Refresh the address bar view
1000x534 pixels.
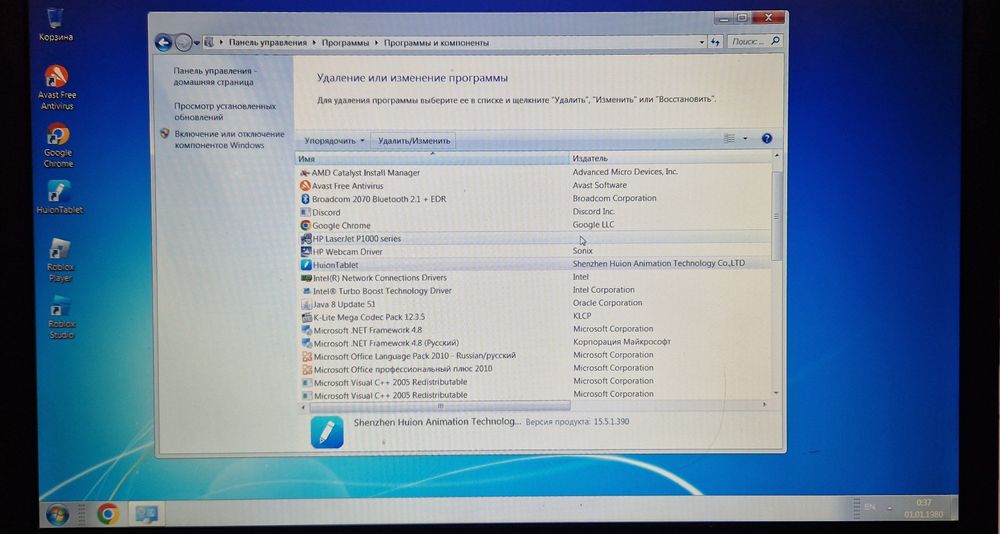pyautogui.click(x=715, y=42)
